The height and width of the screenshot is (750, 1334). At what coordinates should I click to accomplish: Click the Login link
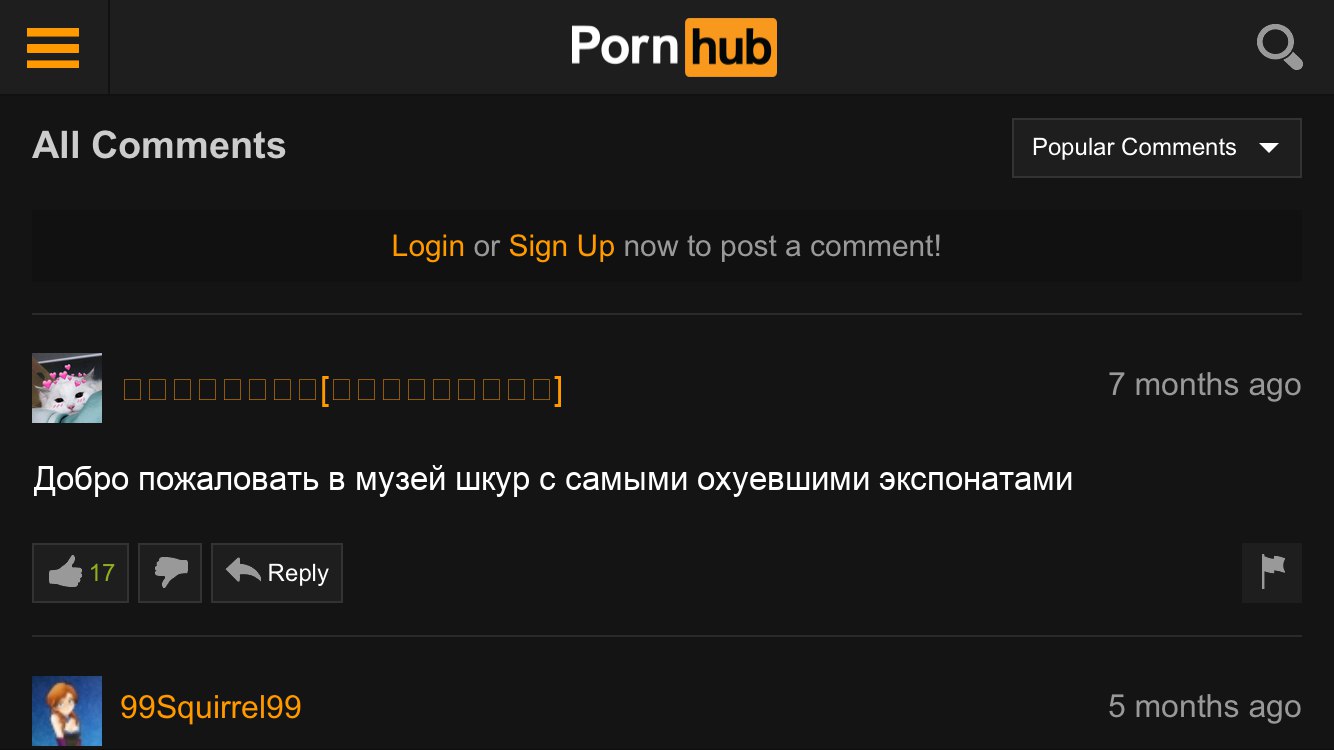428,246
